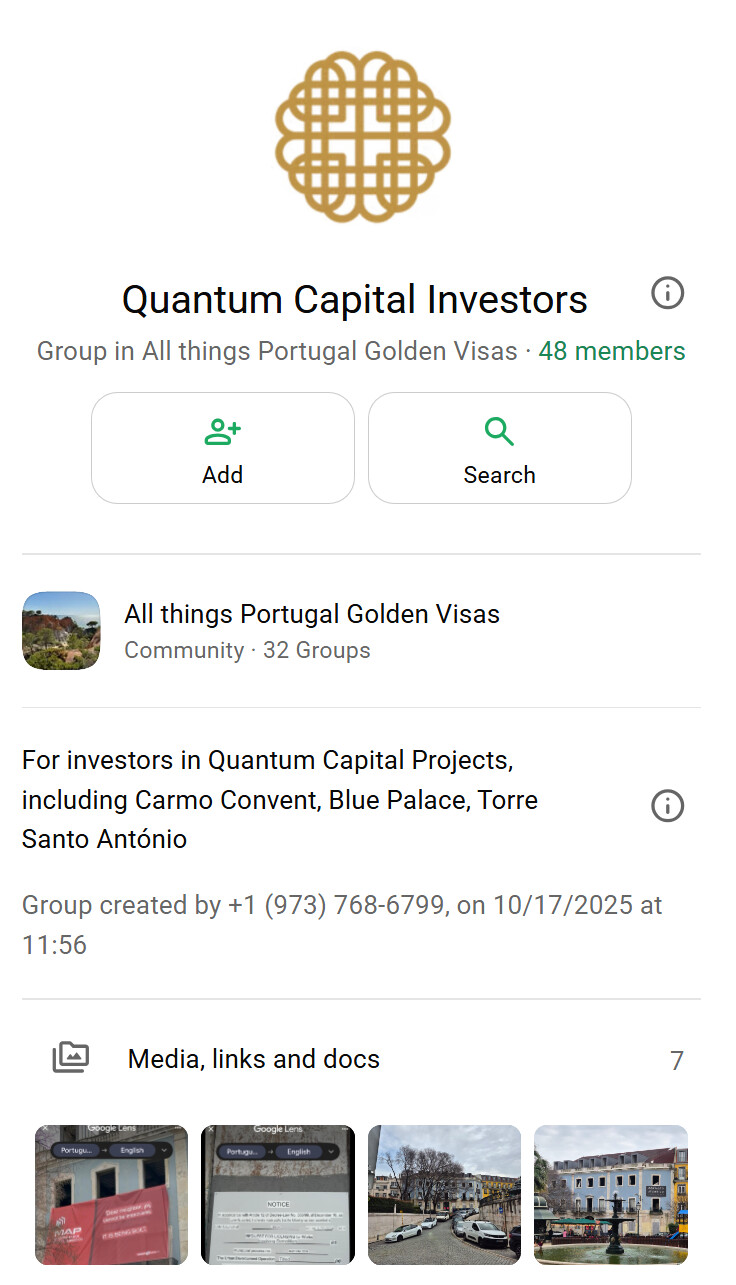Open the red MAP banner photo thumbnail
The image size is (736, 1285).
tap(111, 1195)
